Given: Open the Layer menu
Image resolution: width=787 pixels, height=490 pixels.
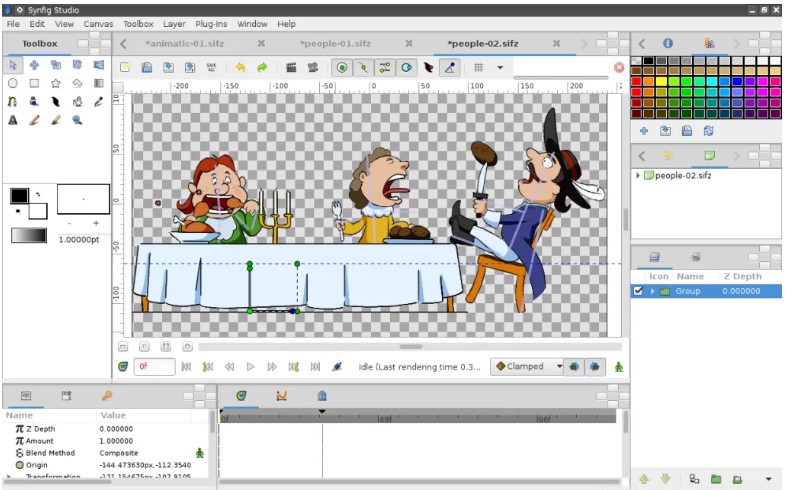Looking at the screenshot, I should (x=174, y=24).
